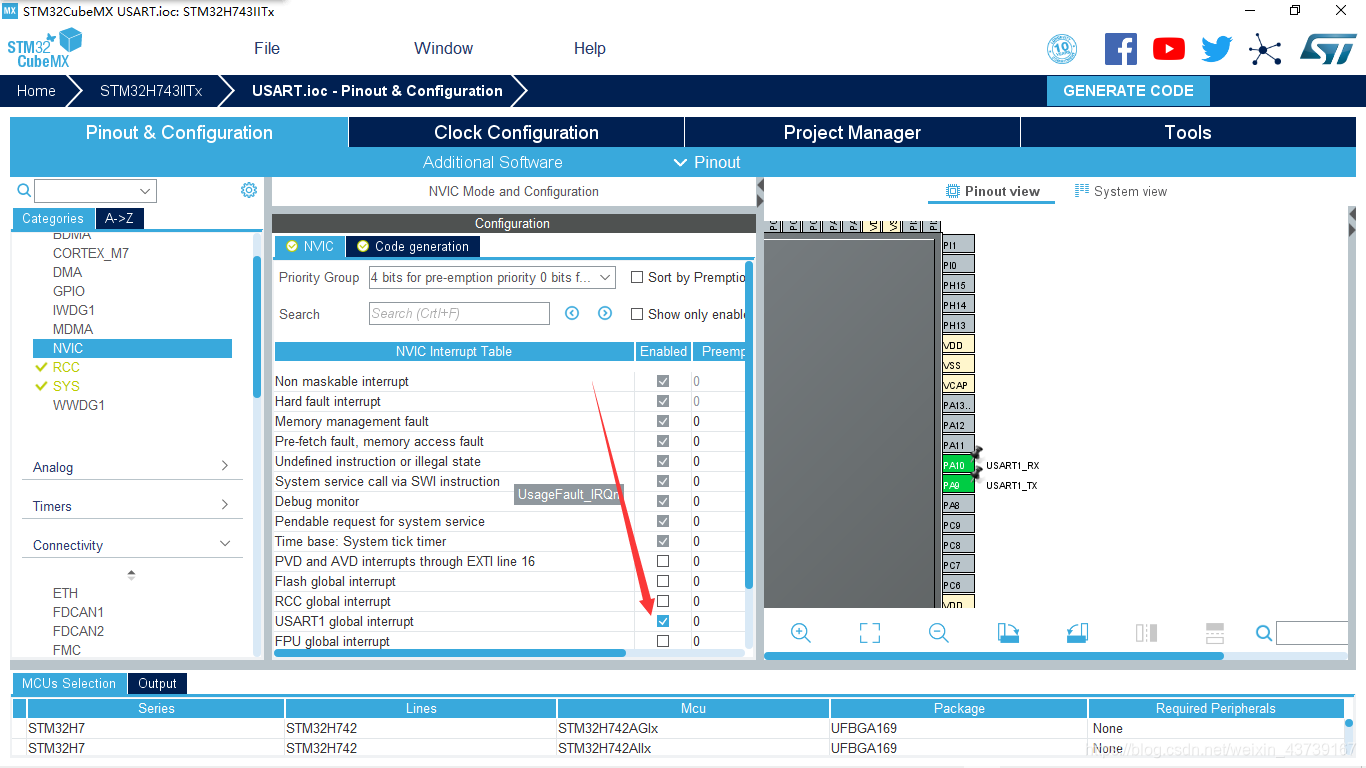Open the Help menu
Viewport: 1366px width, 768px height.
(590, 48)
